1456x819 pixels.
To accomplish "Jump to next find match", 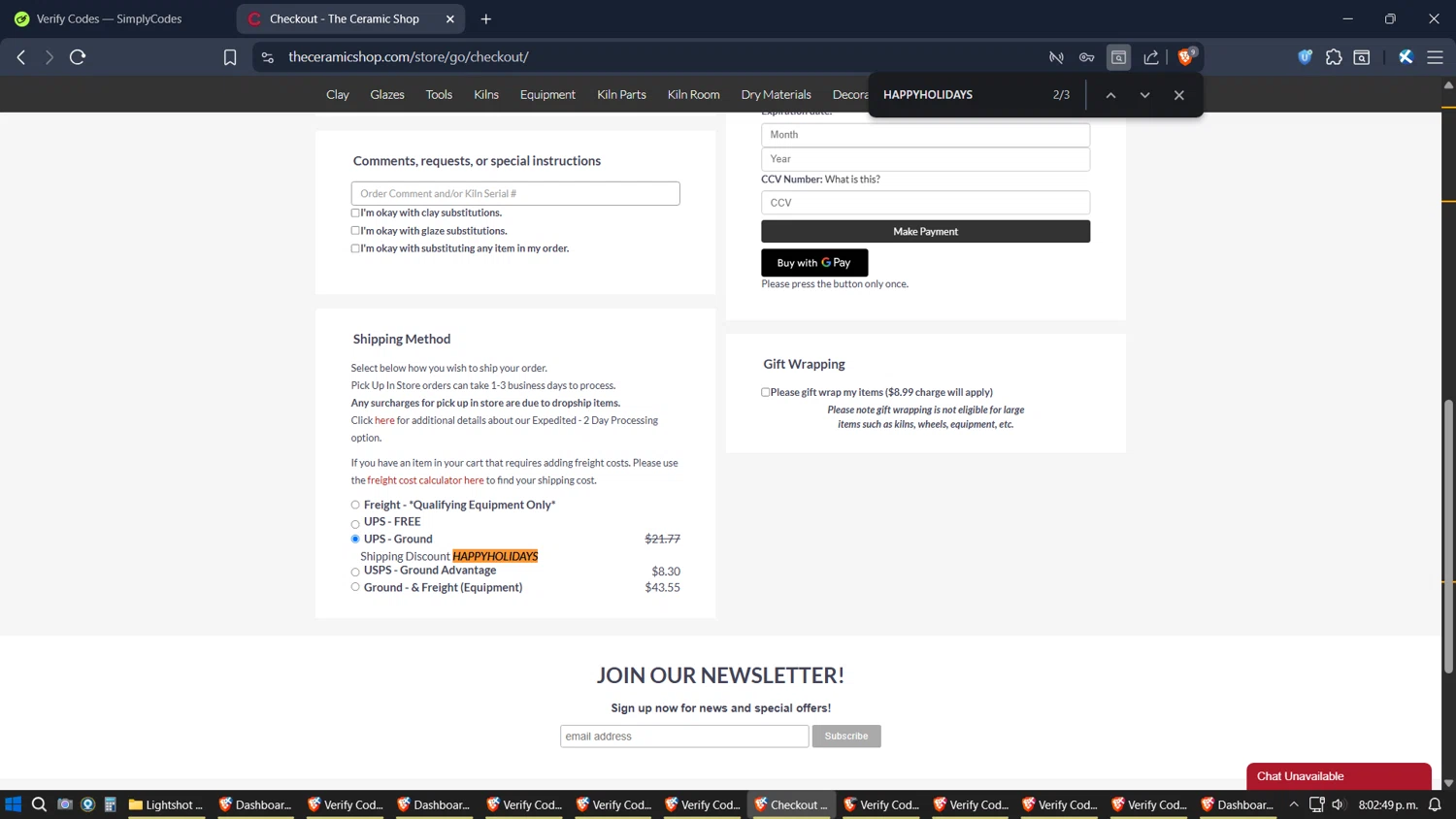I will pos(1144,95).
